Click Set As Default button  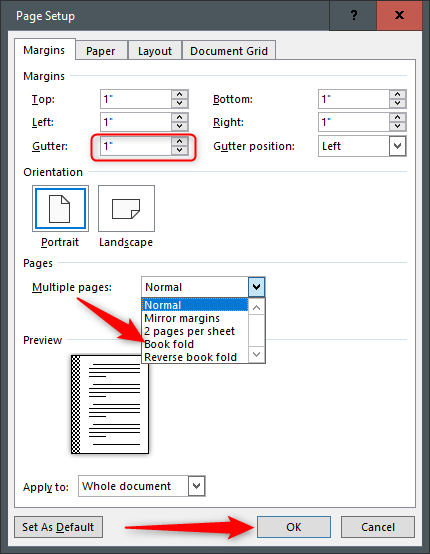click(58, 527)
